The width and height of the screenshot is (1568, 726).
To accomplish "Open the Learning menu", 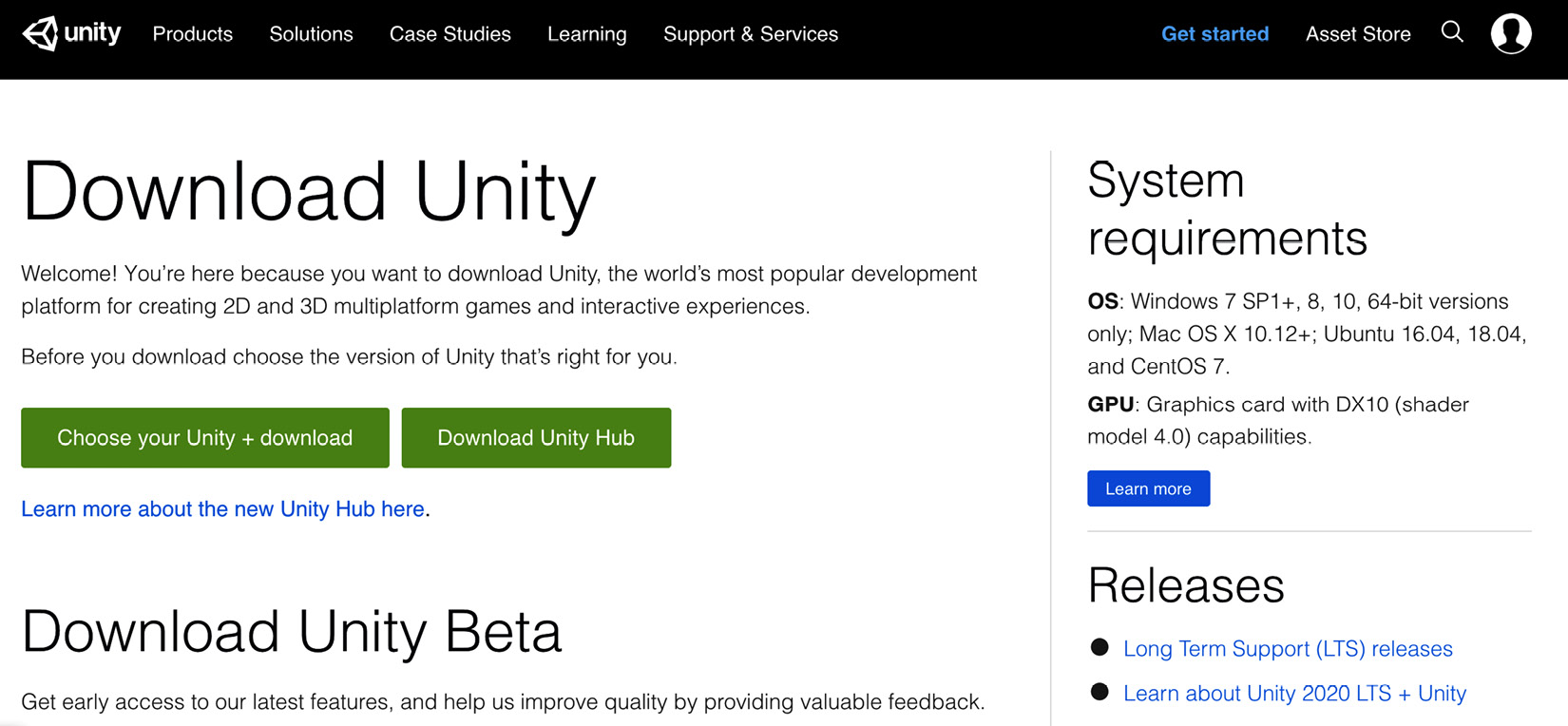I will (587, 34).
